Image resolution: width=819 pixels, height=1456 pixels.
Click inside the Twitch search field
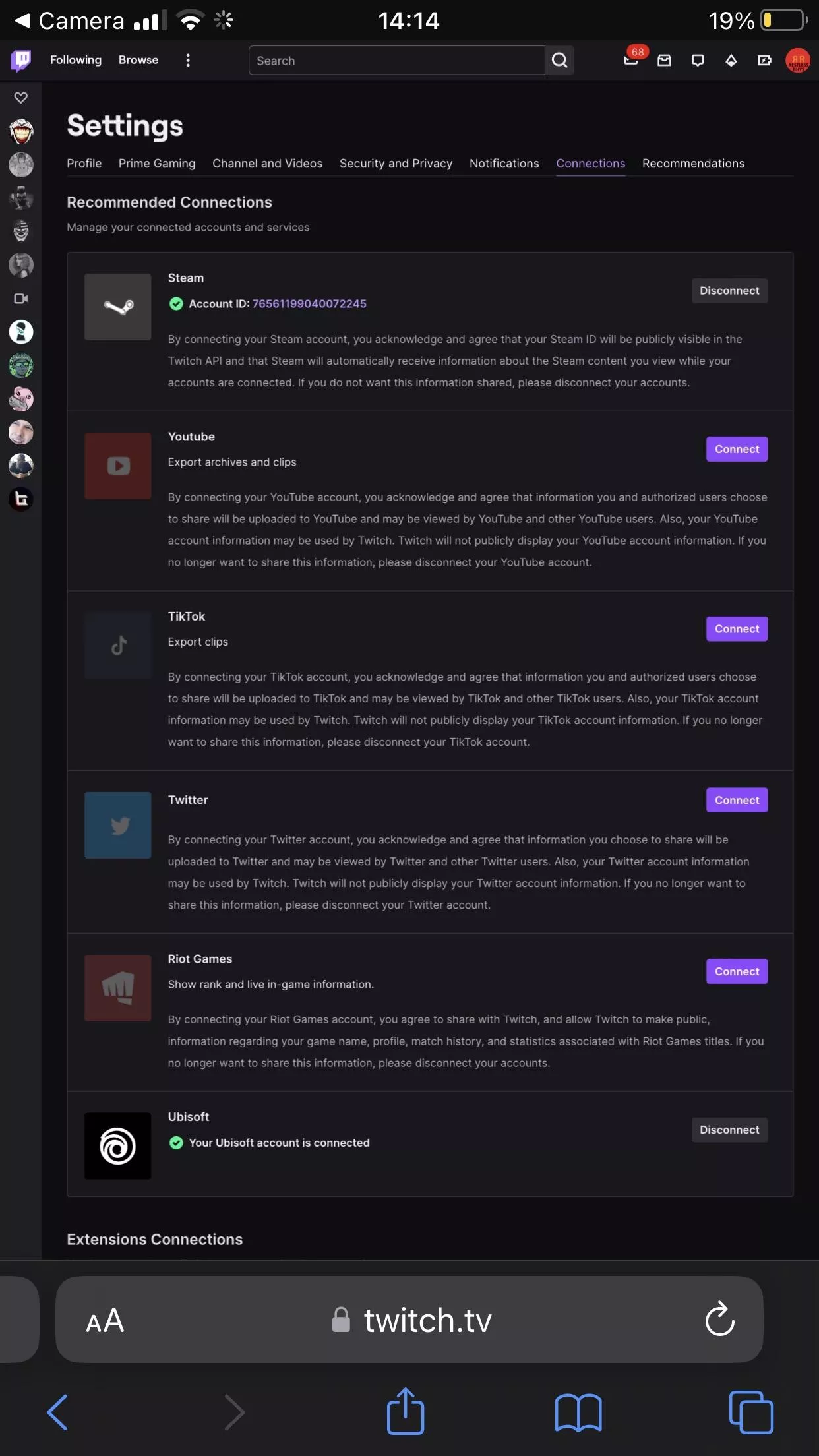coord(396,60)
